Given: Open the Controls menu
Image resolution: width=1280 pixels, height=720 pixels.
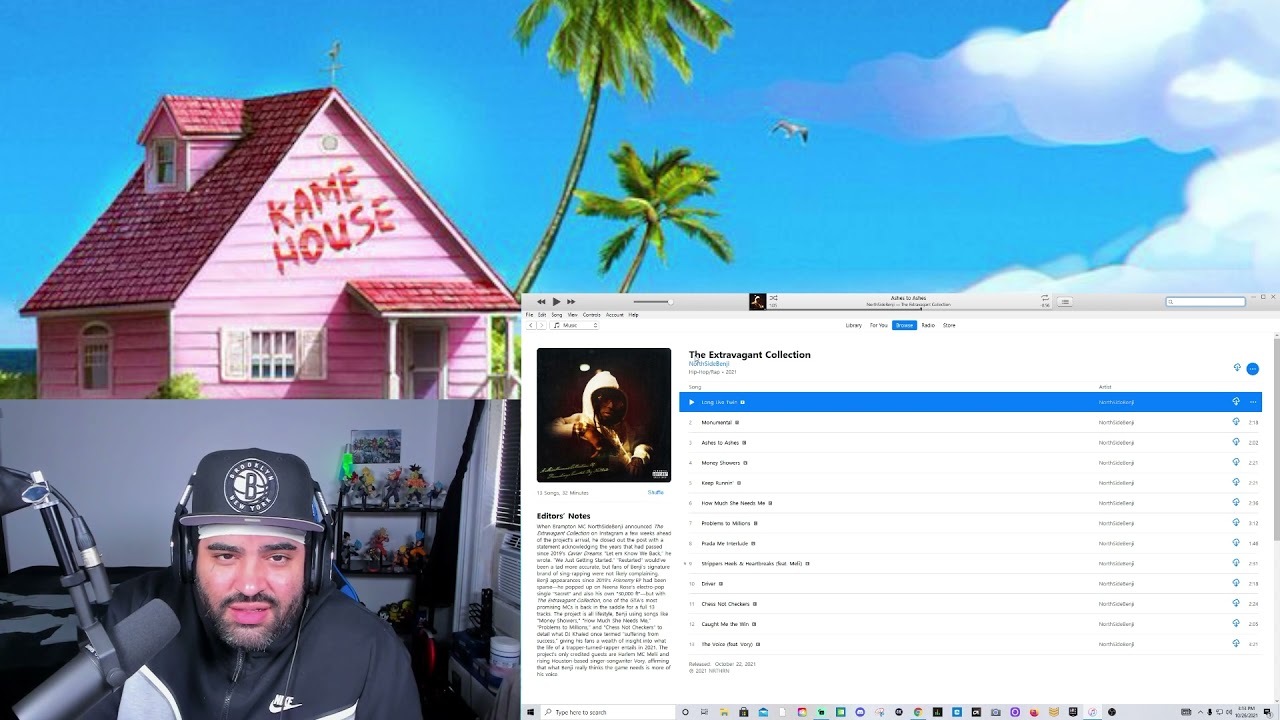Looking at the screenshot, I should point(592,315).
